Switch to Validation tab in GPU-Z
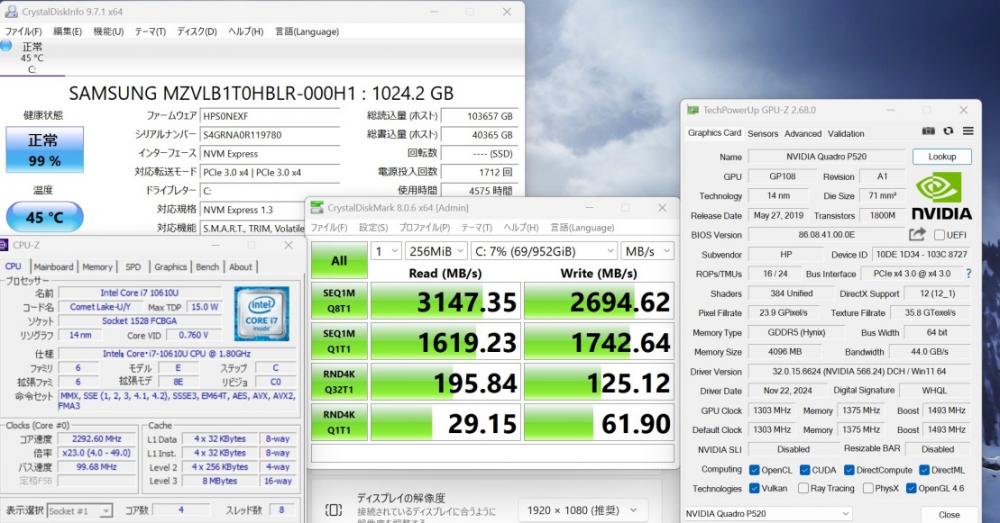 point(846,133)
